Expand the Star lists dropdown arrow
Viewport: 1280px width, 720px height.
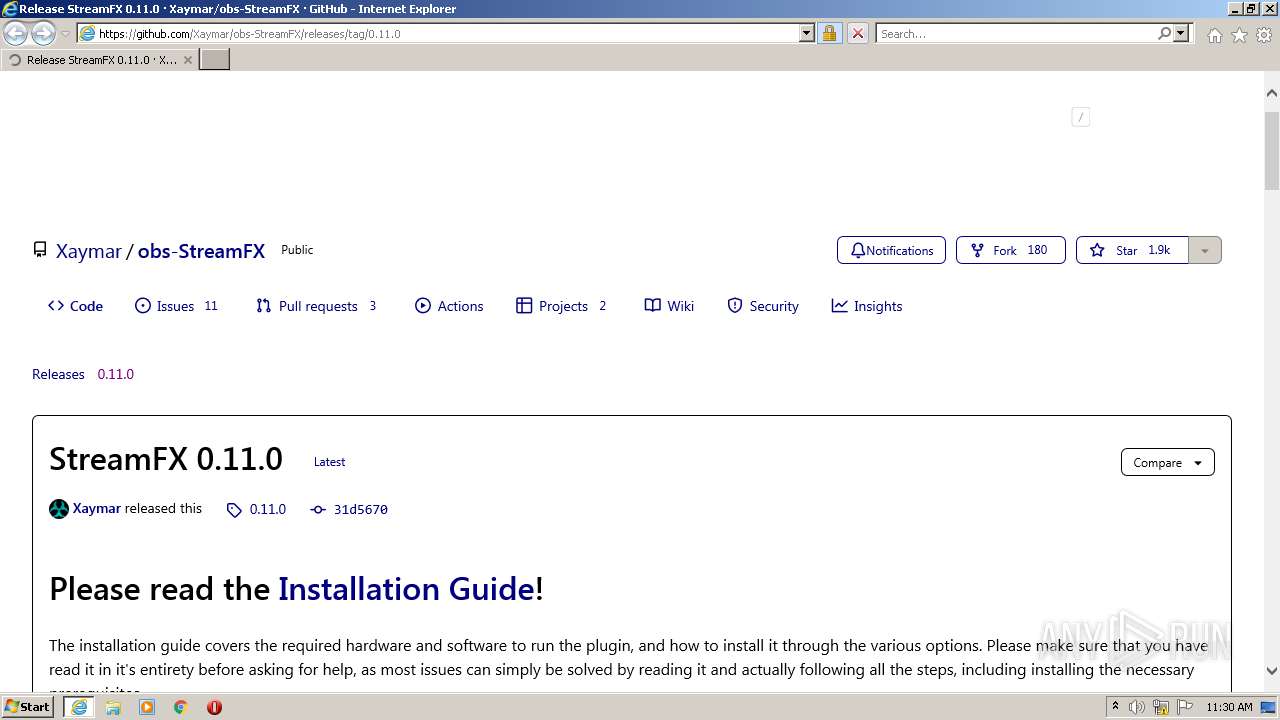click(1205, 250)
